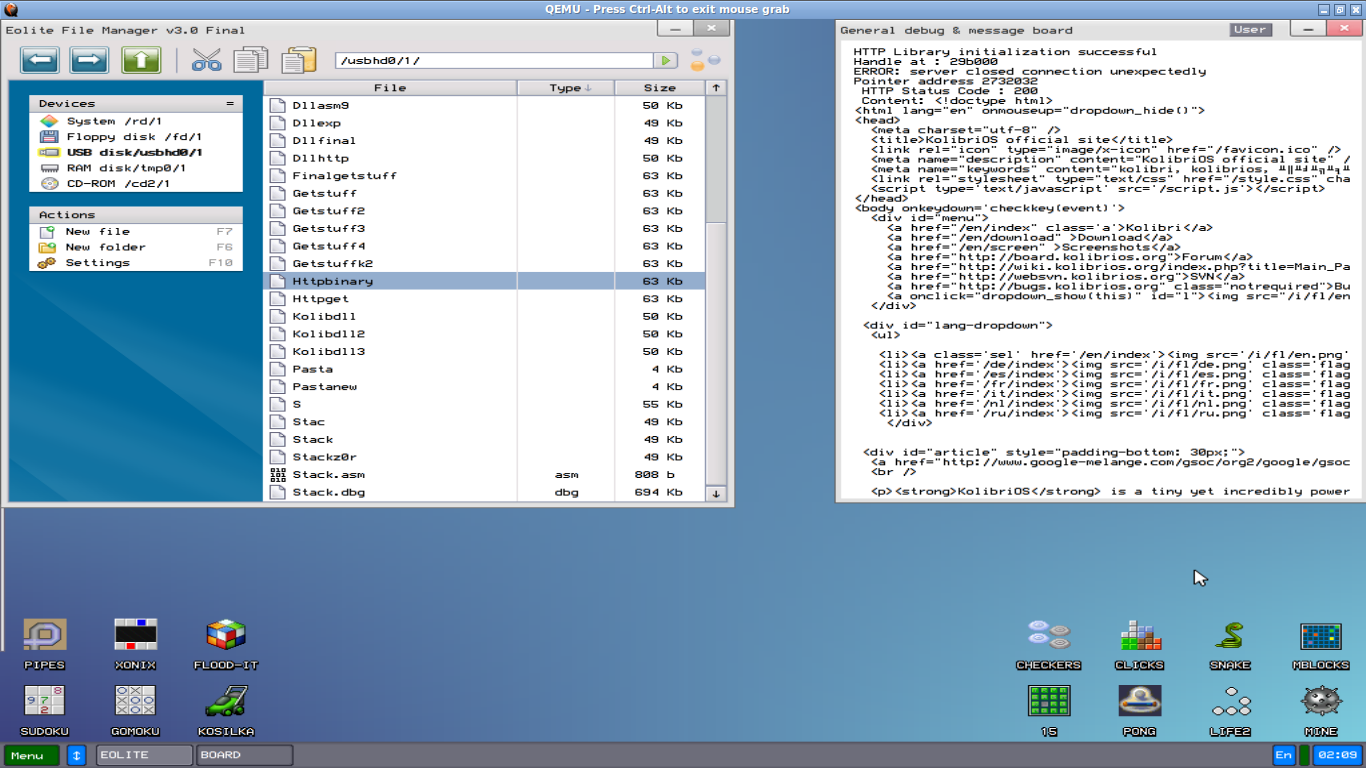Toggle the User button in debug board
1366x768 pixels.
(x=1250, y=30)
